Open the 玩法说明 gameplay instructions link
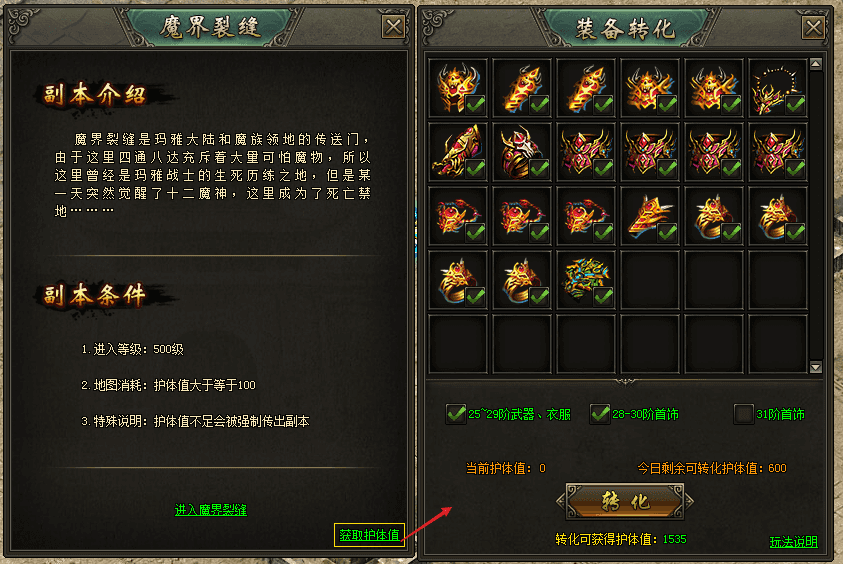The height and width of the screenshot is (564, 843). click(794, 542)
